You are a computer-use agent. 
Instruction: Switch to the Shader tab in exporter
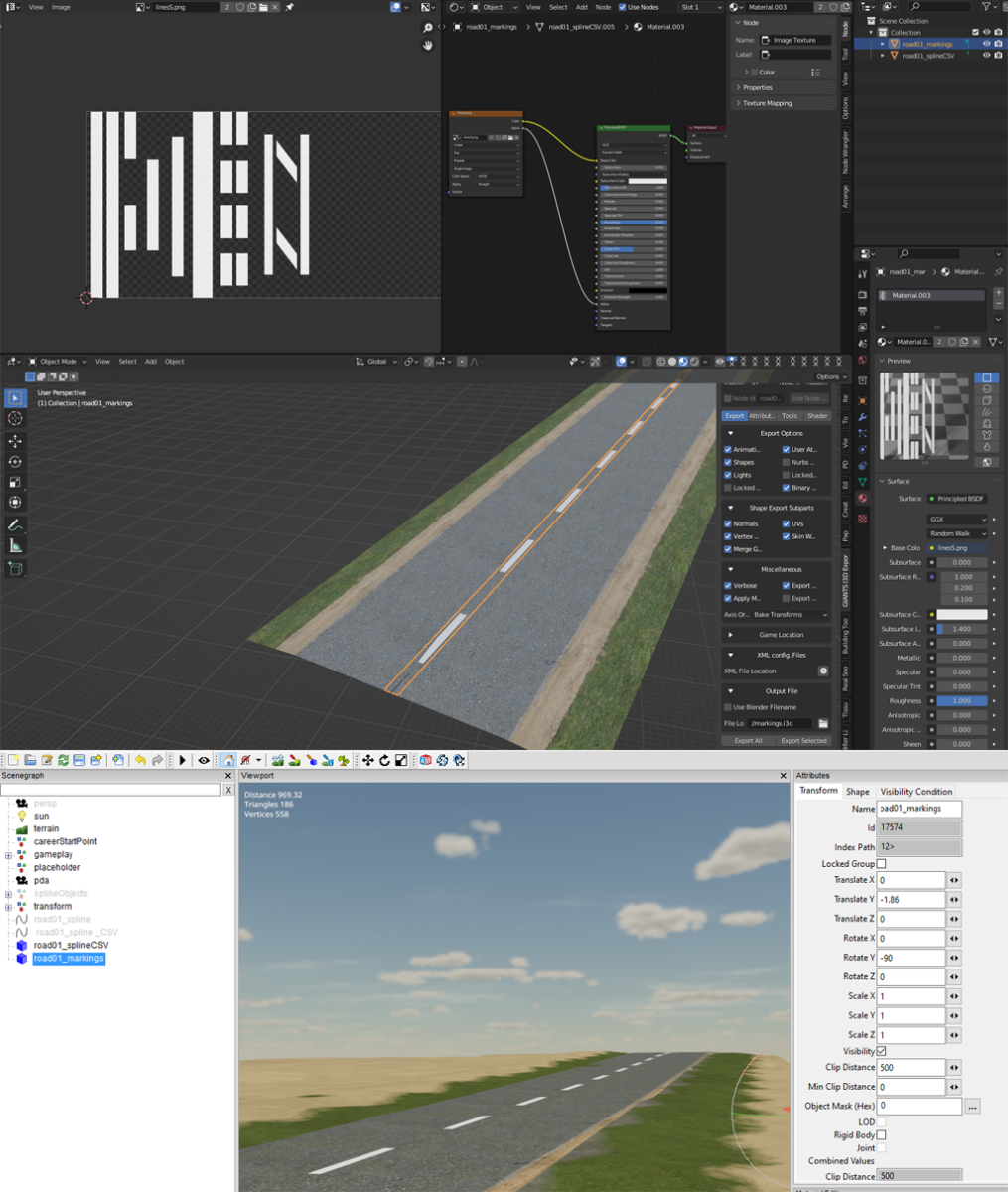point(817,416)
